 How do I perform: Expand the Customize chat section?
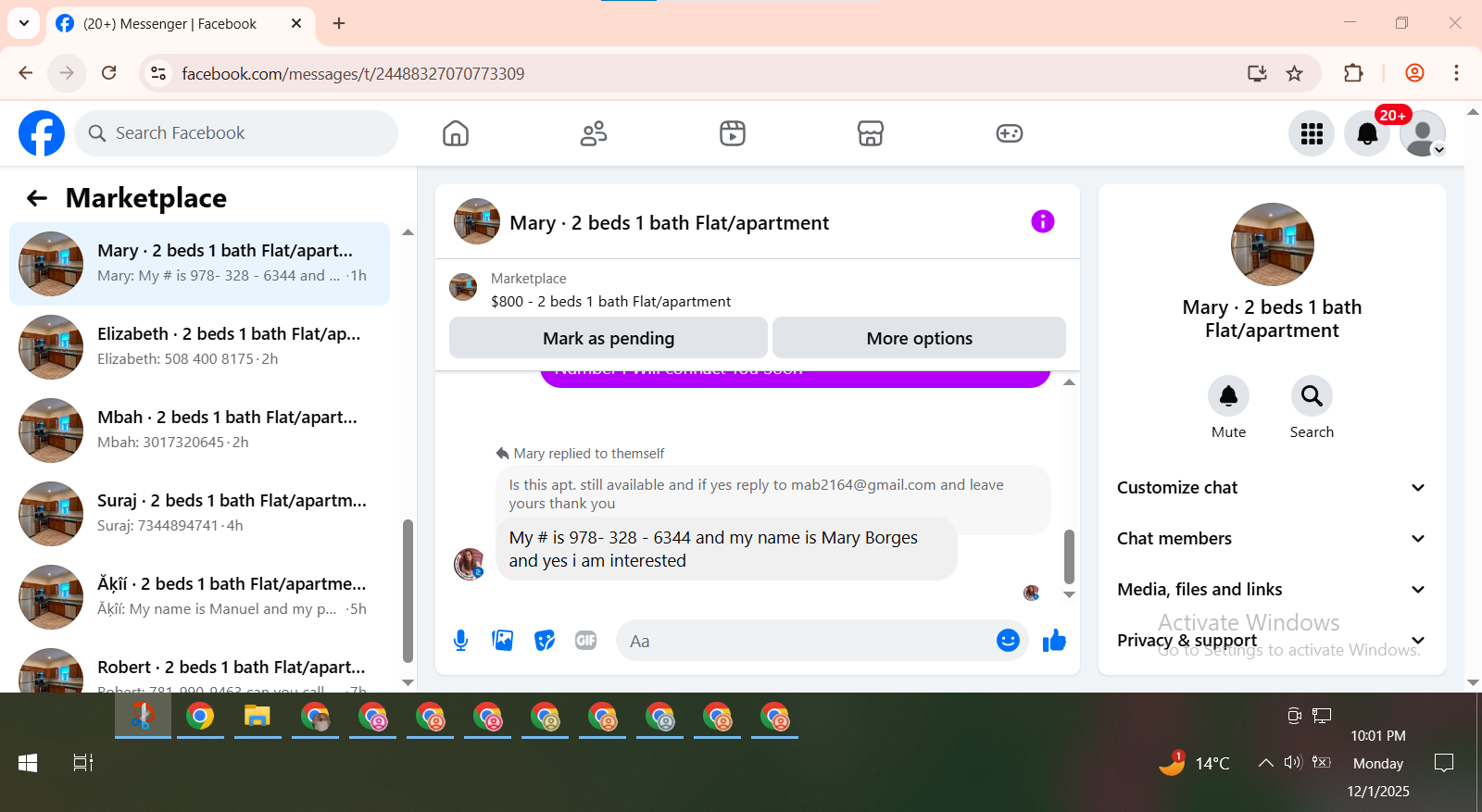[1272, 488]
